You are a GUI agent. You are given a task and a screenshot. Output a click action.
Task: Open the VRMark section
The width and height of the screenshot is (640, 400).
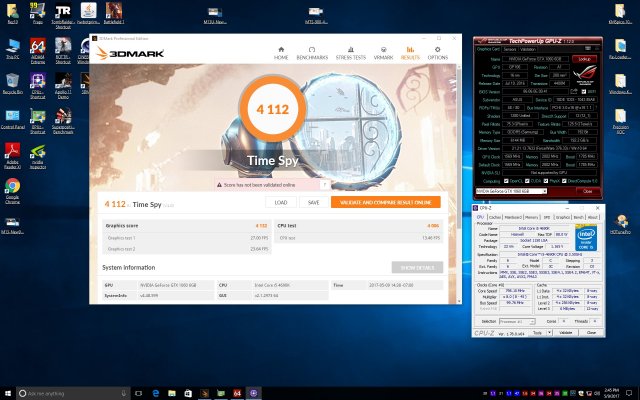pyautogui.click(x=382, y=52)
